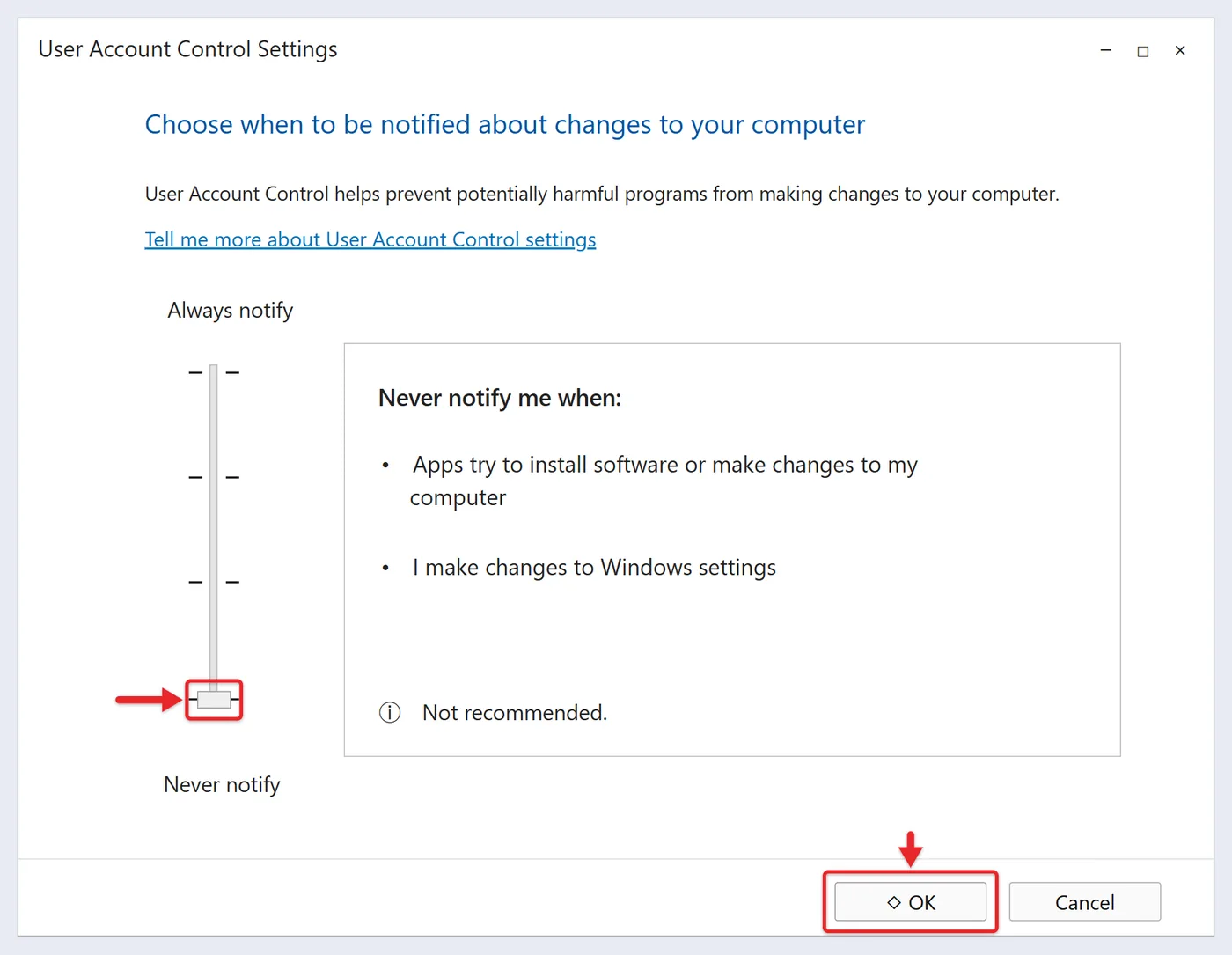The height and width of the screenshot is (955, 1232).
Task: Click the slider thumb at Never notify
Action: point(214,700)
